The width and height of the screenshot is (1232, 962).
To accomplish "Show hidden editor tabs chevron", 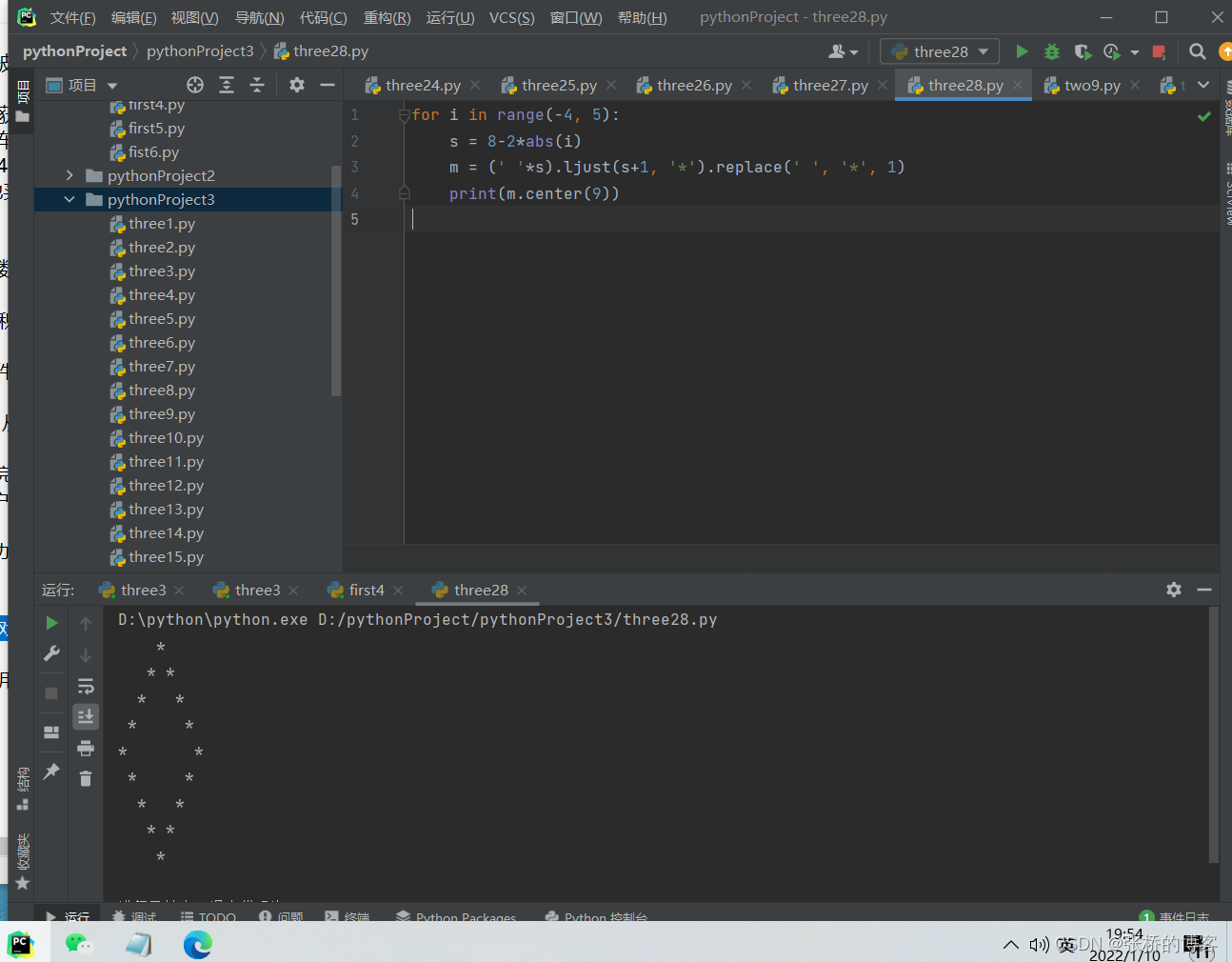I will tap(1203, 85).
